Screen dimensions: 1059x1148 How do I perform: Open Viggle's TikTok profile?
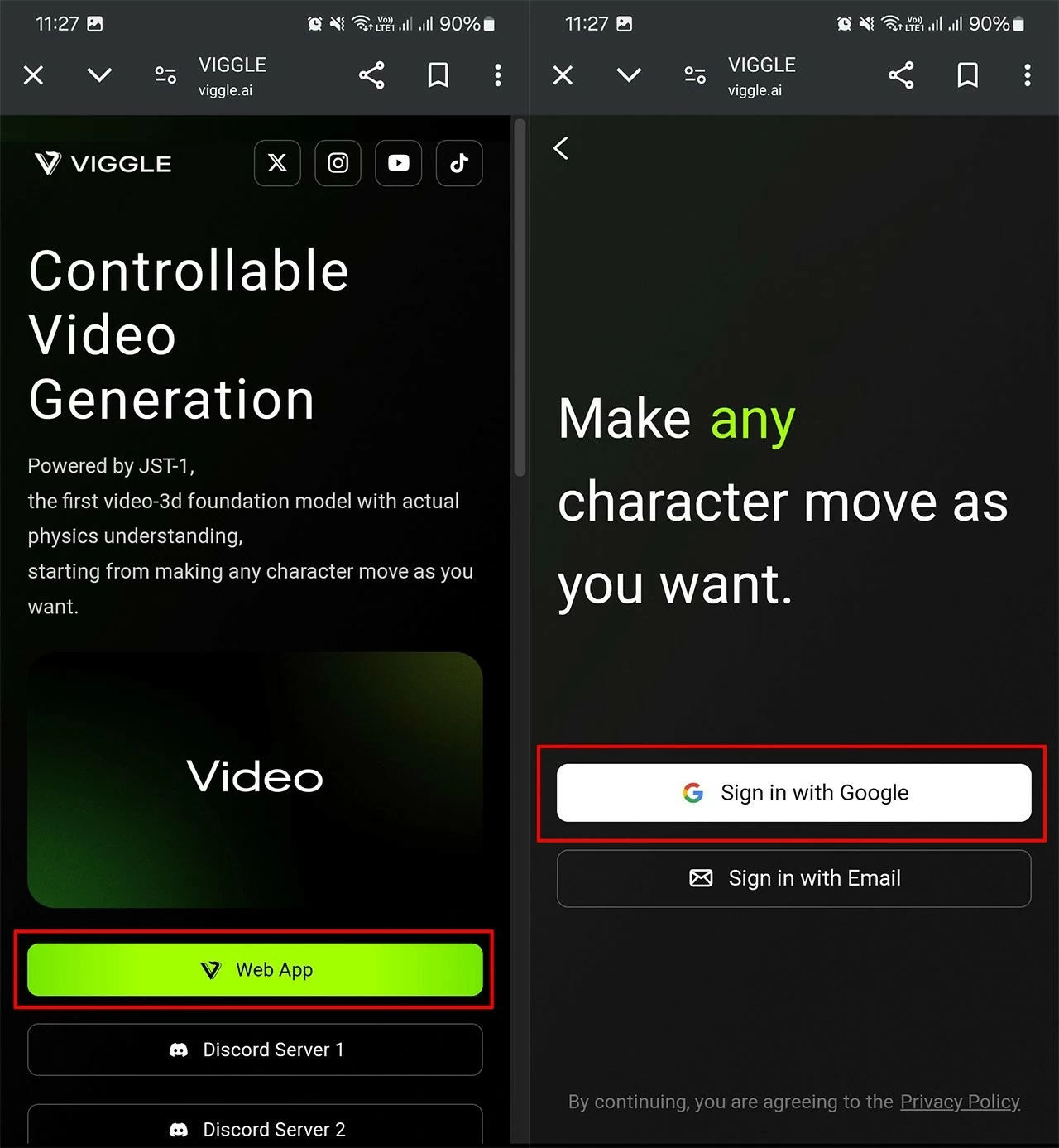point(458,163)
